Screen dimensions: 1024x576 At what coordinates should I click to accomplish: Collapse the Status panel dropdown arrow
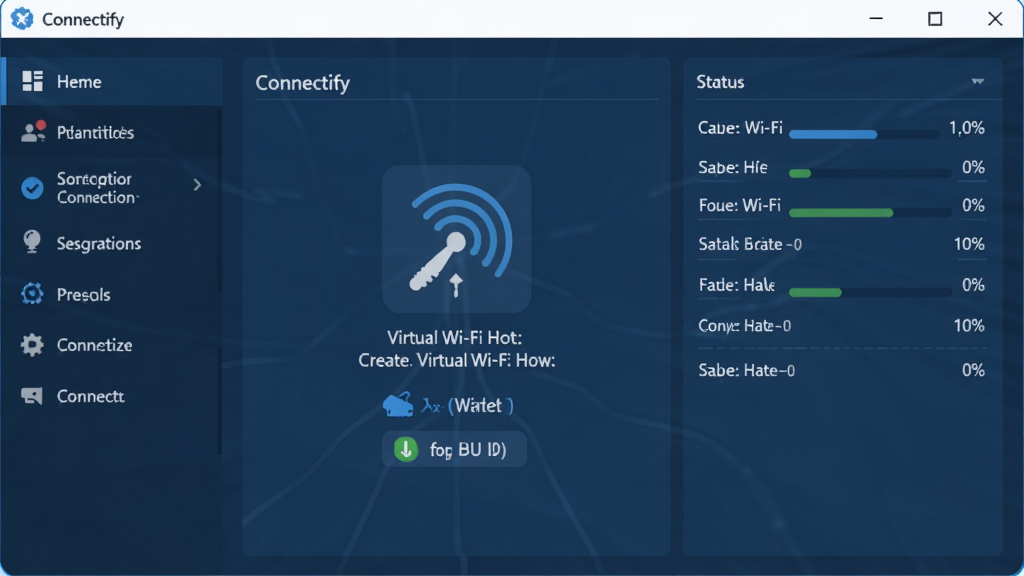click(x=978, y=82)
